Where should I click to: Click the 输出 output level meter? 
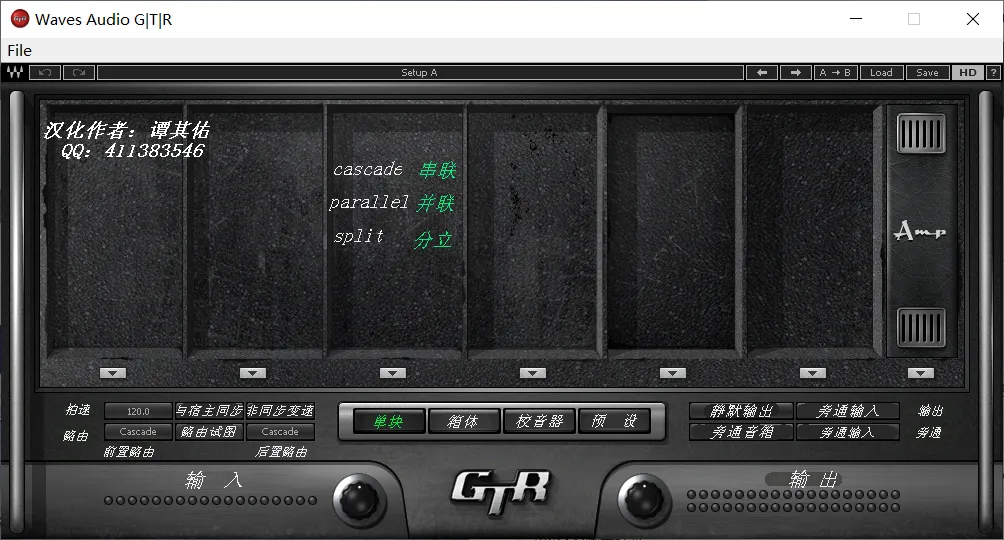tap(793, 501)
